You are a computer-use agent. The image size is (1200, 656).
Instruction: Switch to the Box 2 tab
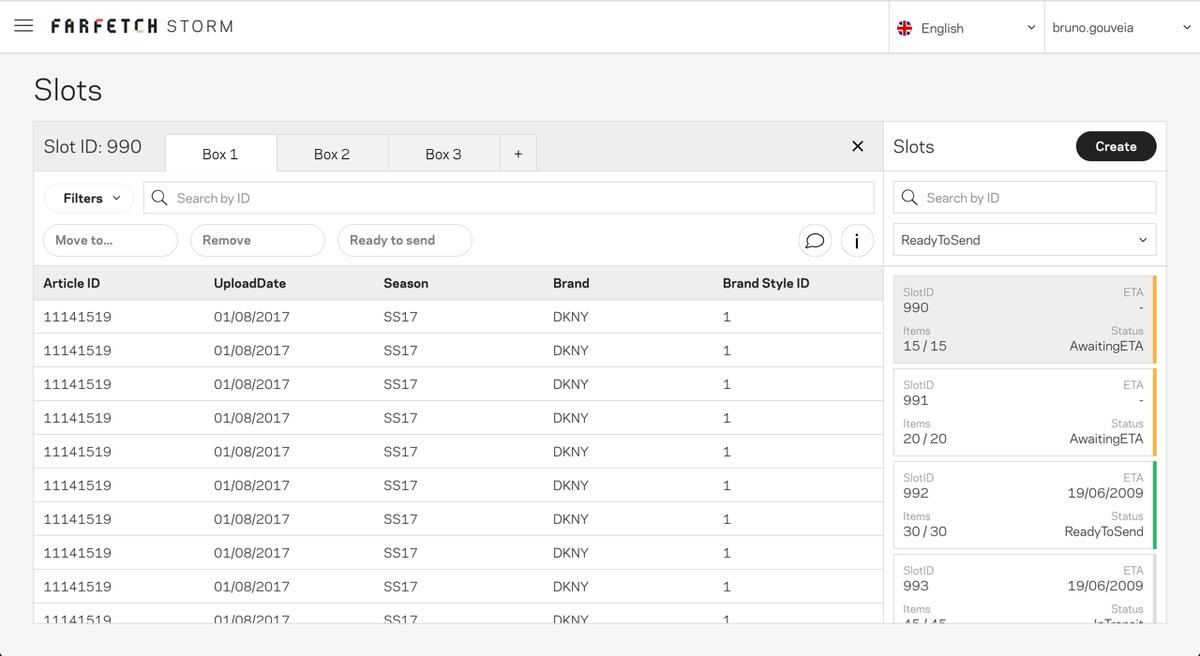point(332,153)
